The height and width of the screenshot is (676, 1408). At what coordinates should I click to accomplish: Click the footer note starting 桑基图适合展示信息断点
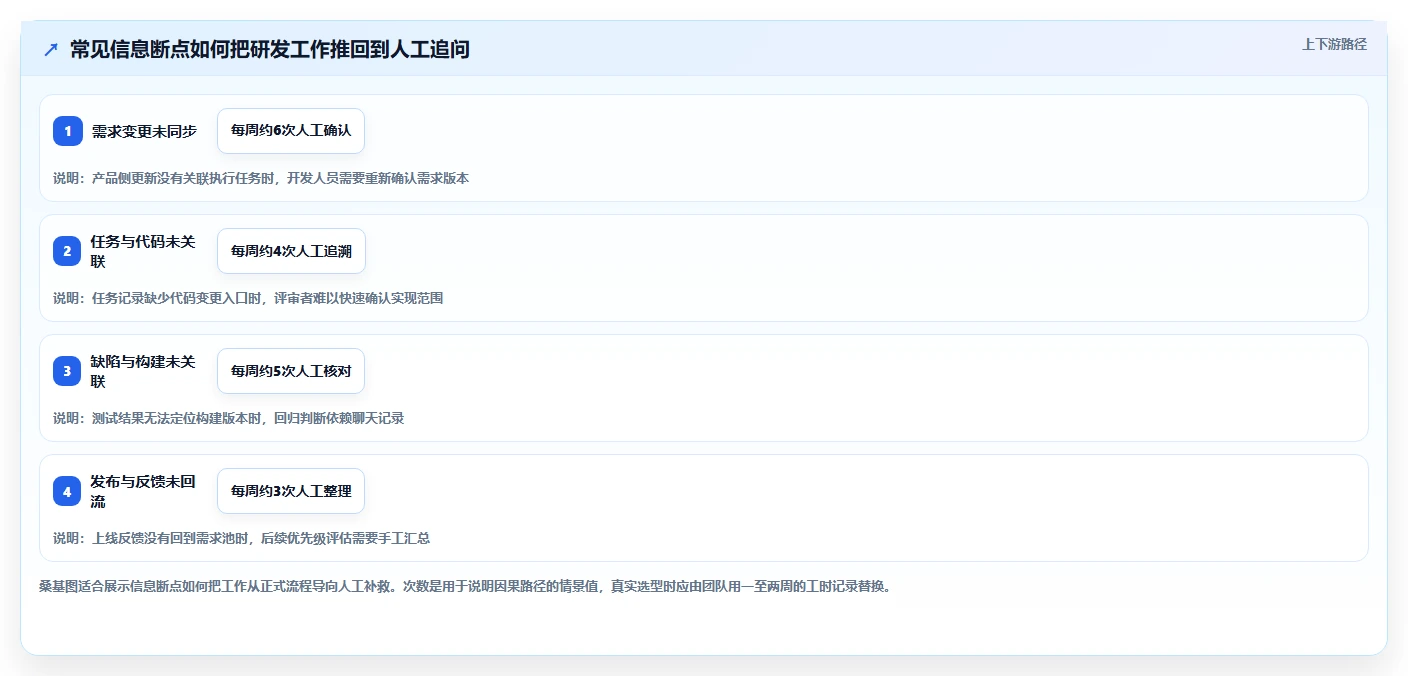[x=465, y=586]
